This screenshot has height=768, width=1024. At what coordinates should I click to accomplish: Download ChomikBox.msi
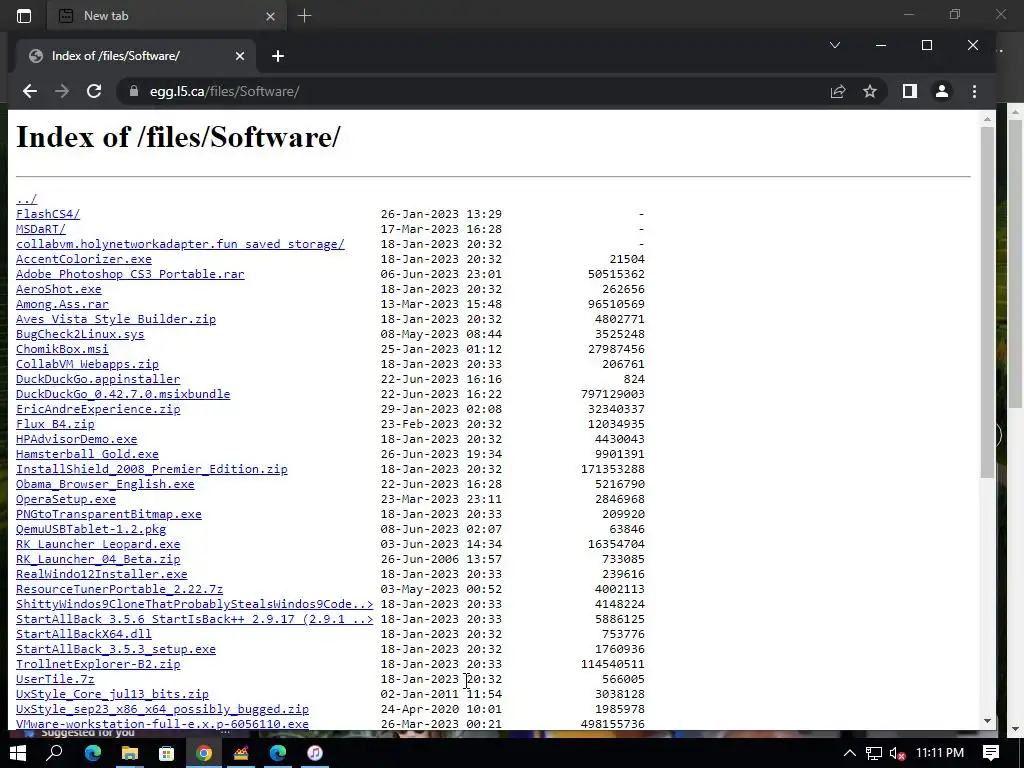coord(62,349)
